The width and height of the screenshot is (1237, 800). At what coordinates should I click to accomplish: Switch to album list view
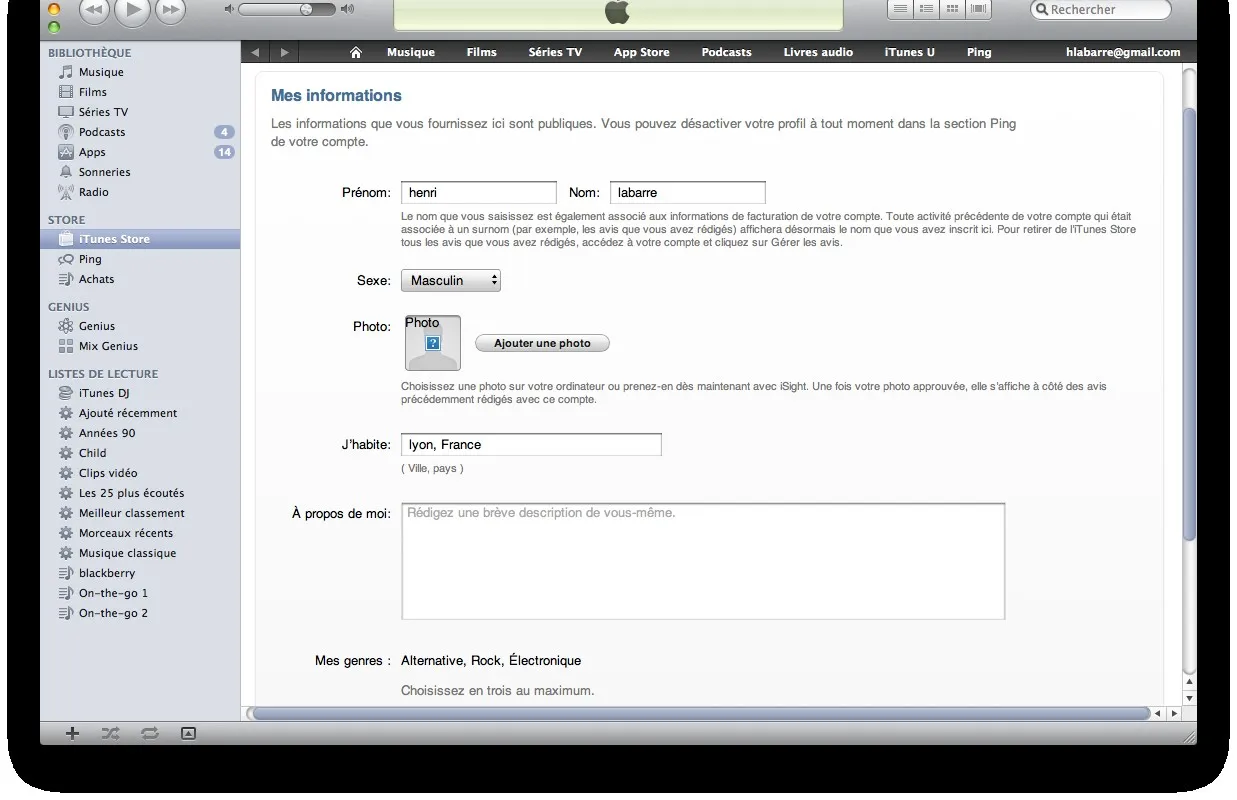tap(926, 9)
